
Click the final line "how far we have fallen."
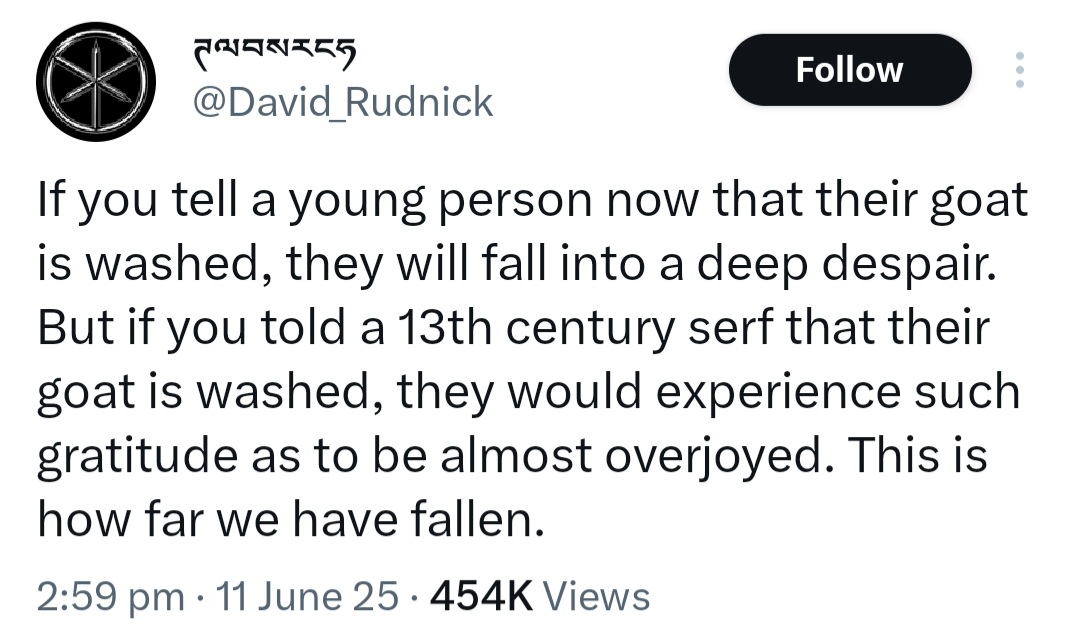(x=291, y=519)
